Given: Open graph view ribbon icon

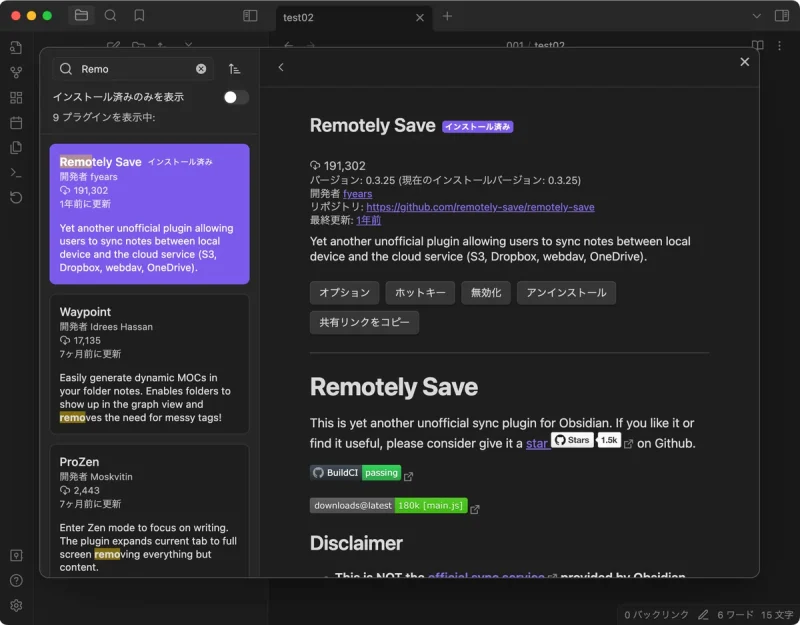Looking at the screenshot, I should click(16, 72).
